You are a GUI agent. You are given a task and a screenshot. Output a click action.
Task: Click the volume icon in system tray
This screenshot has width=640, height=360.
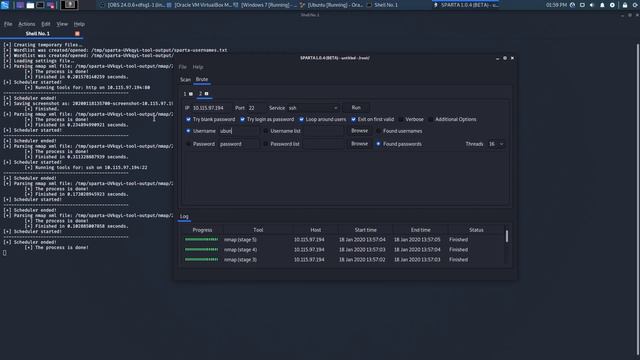click(592, 5)
